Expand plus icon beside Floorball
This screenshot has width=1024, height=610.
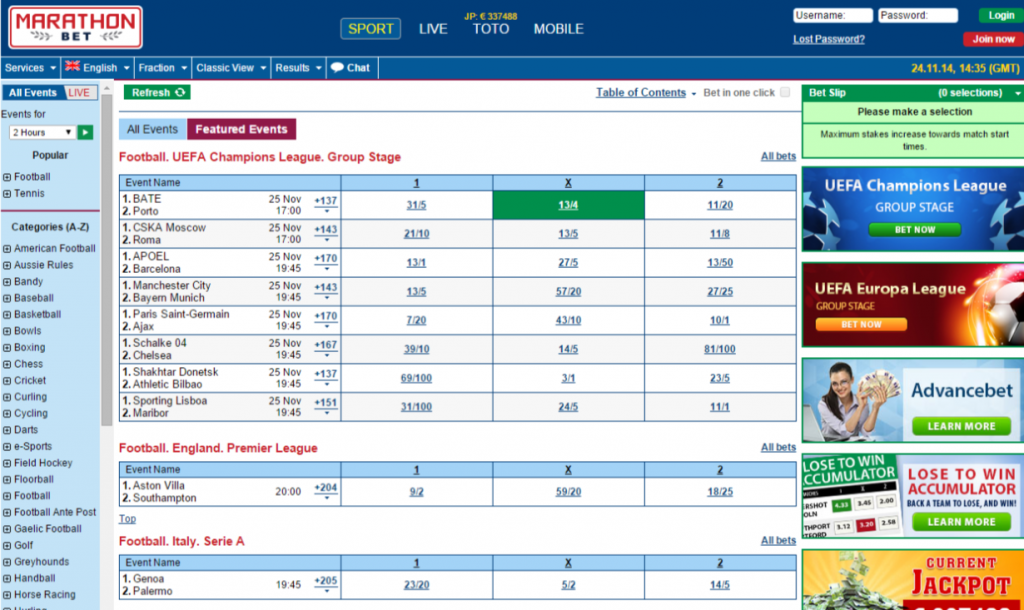click(7, 479)
